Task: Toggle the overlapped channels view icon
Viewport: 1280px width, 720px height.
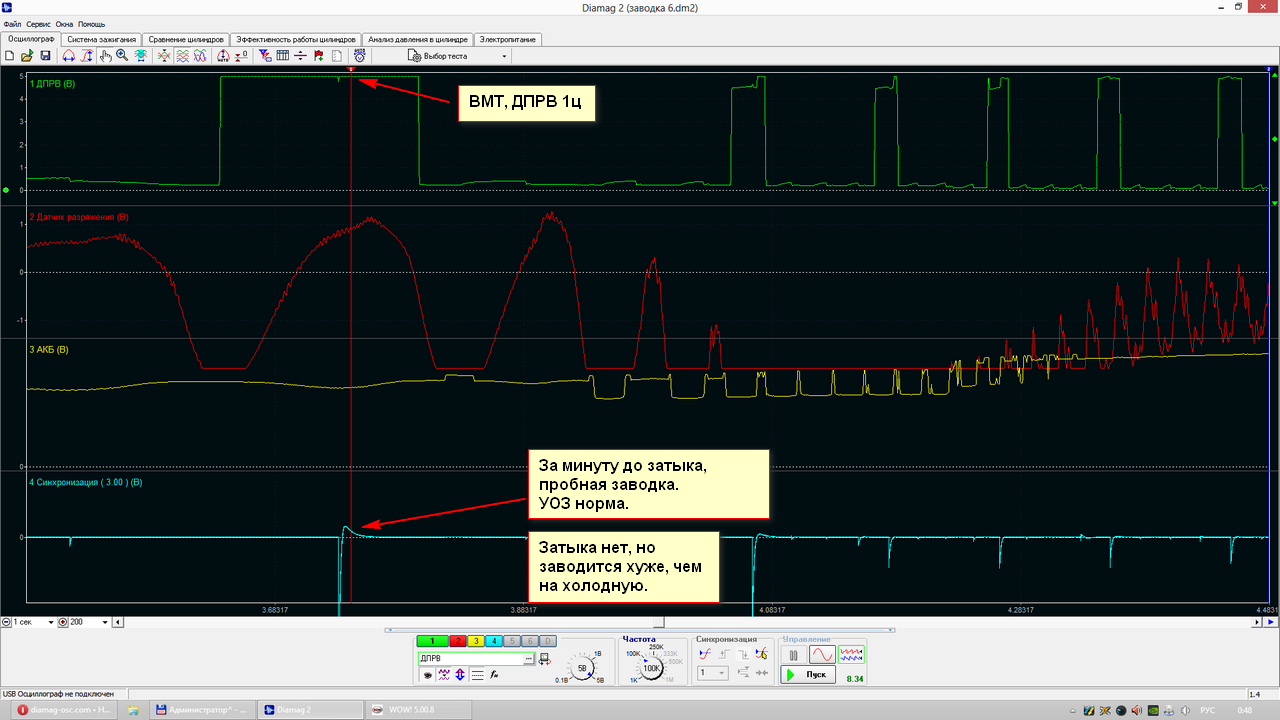Action: point(200,56)
